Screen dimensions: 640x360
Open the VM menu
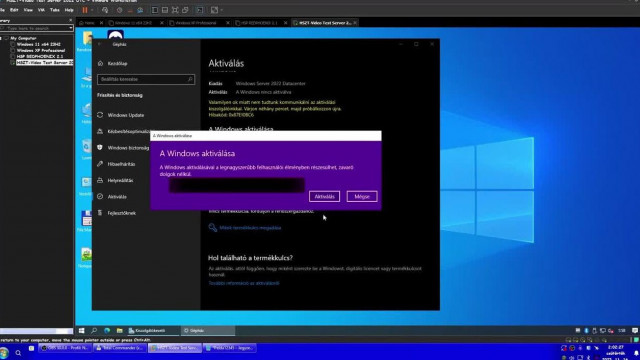(x=41, y=10)
